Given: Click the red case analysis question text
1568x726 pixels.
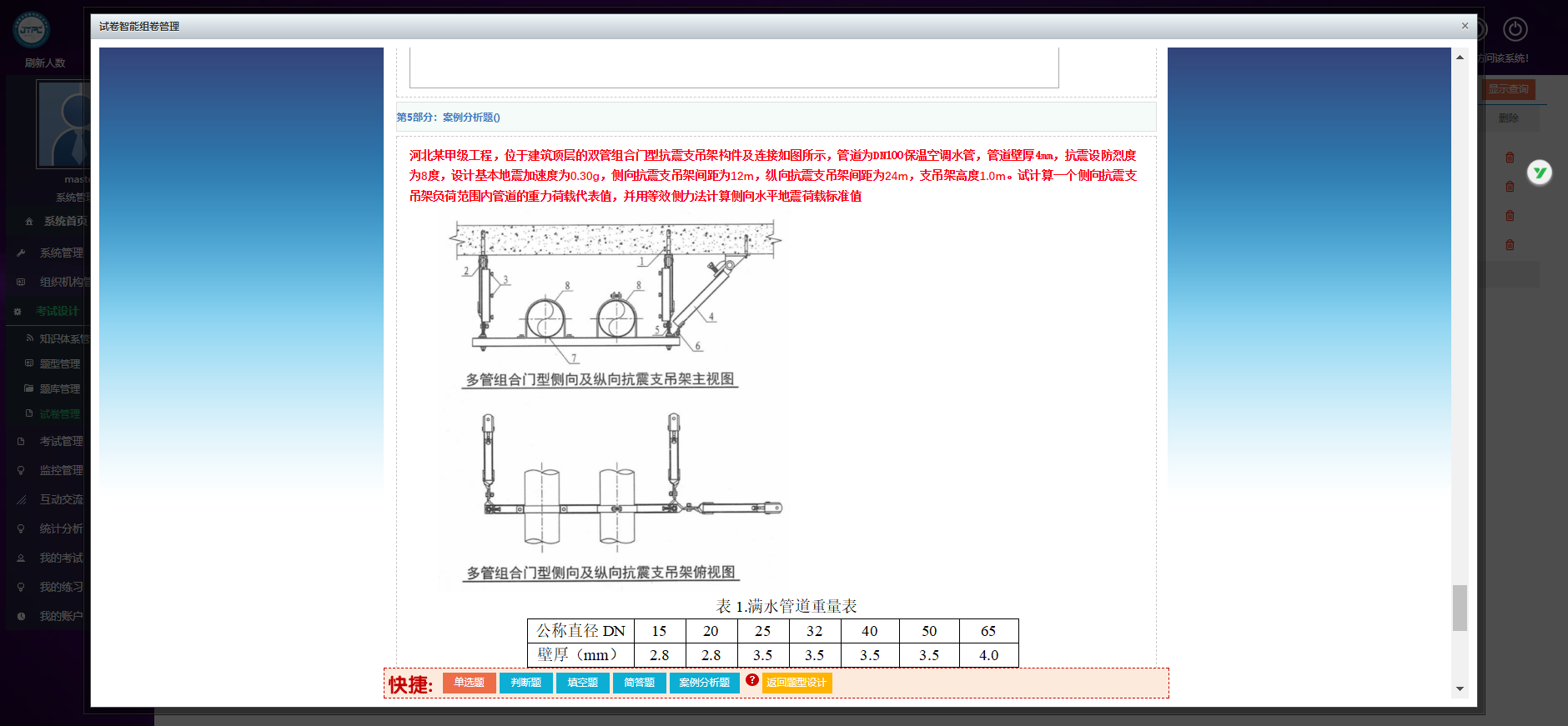Looking at the screenshot, I should pos(772,176).
